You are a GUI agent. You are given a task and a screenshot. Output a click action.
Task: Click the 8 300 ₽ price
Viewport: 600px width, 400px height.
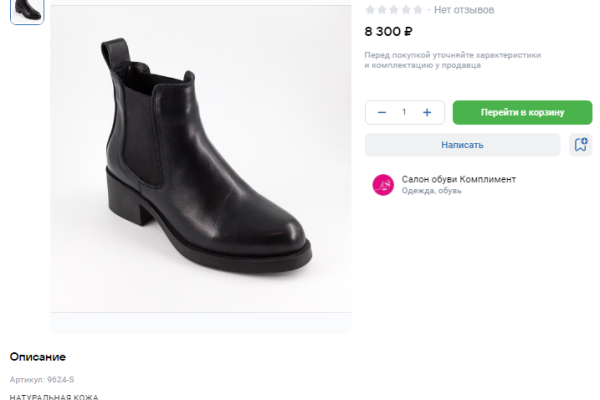[x=389, y=31]
